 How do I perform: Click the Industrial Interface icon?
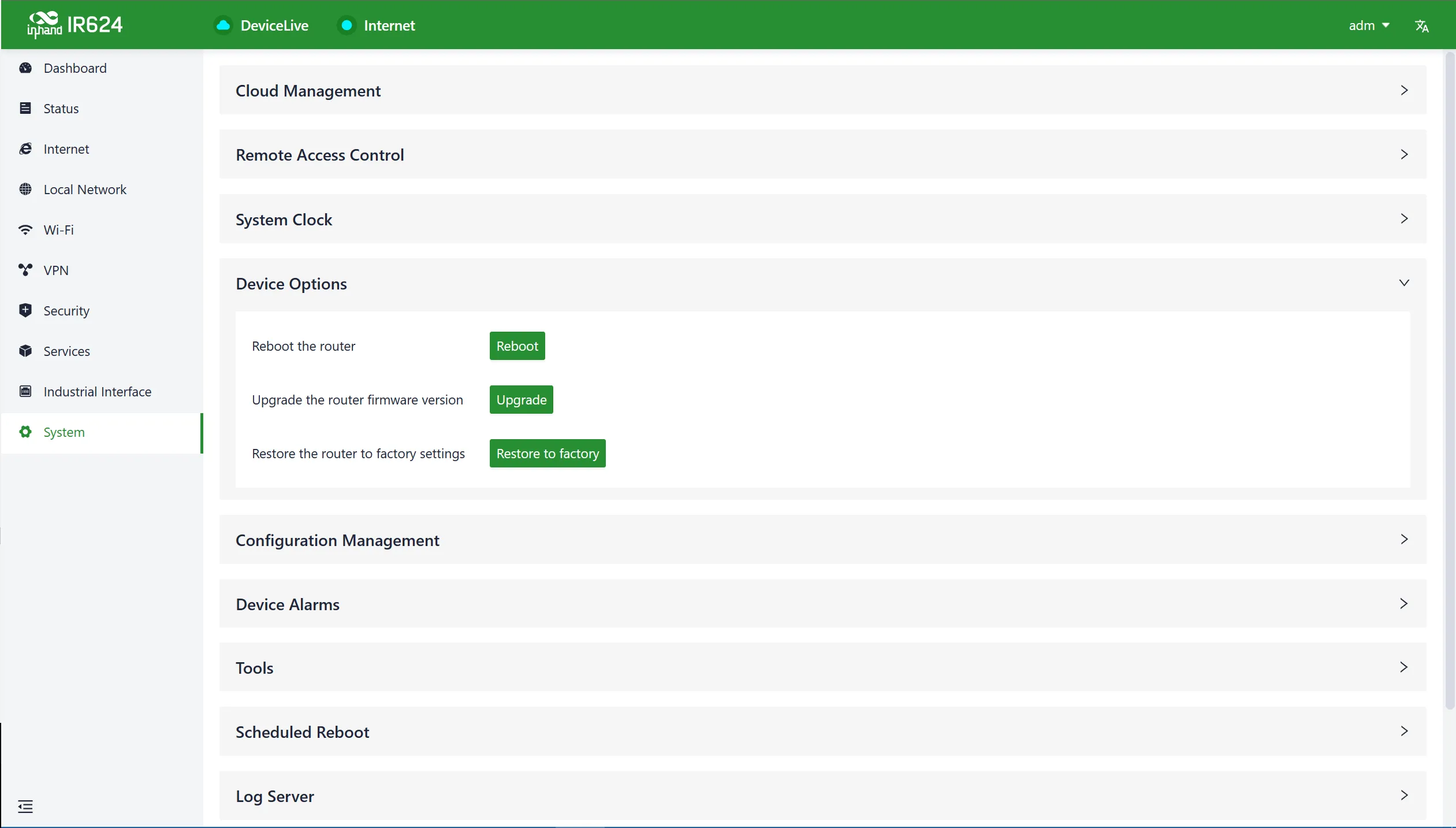[25, 392]
